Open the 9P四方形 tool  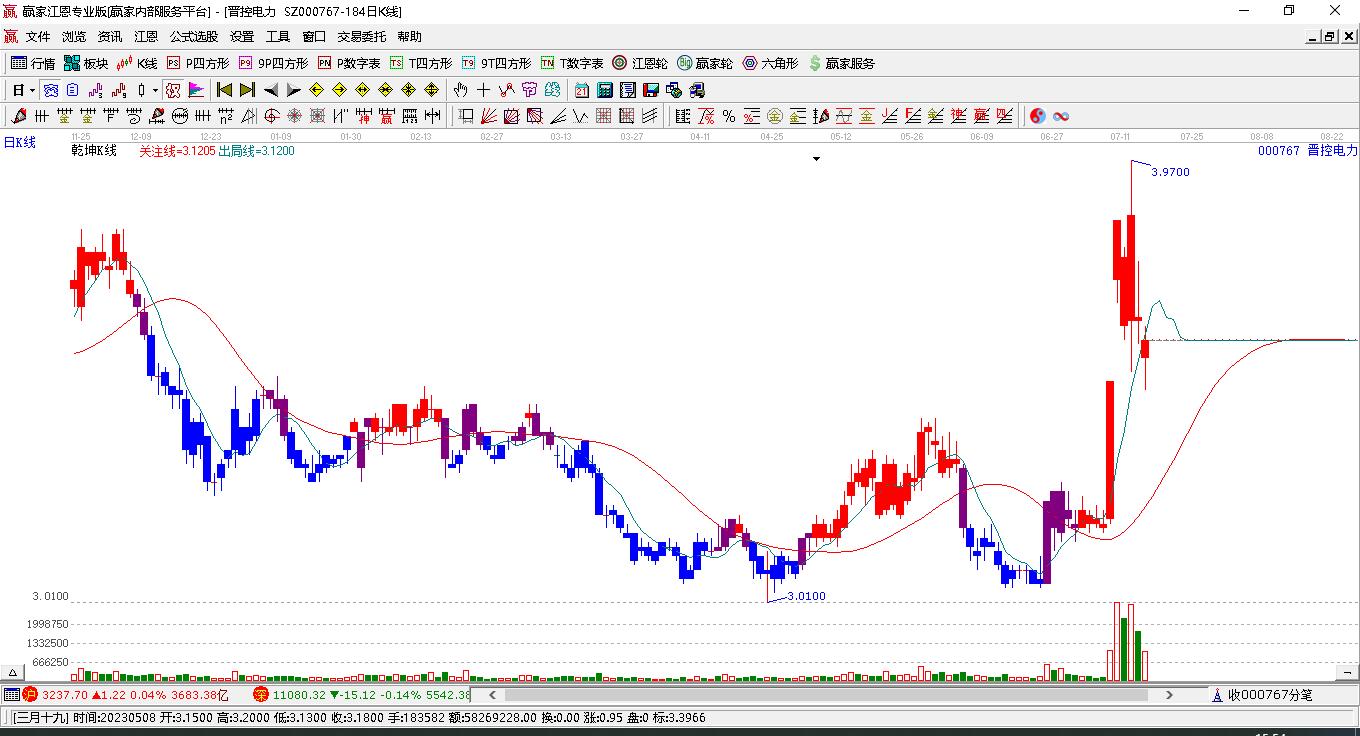click(x=272, y=63)
